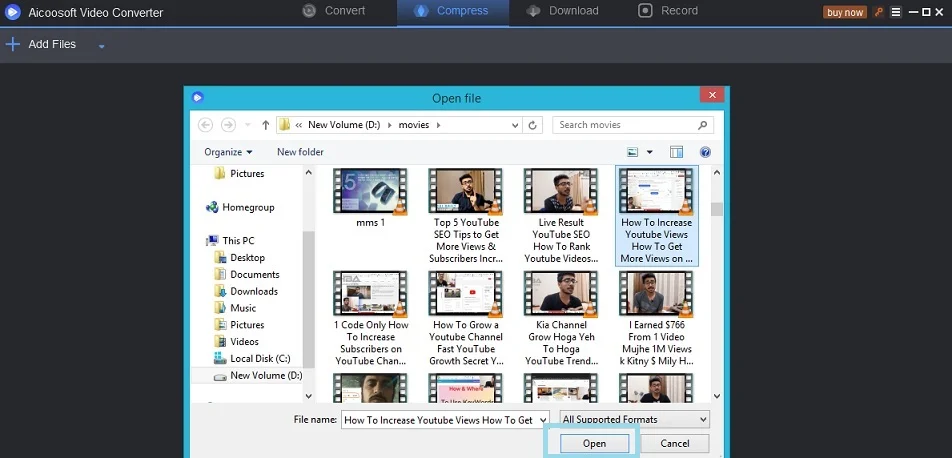
Task: Toggle the preview pane icon
Action: (x=677, y=152)
